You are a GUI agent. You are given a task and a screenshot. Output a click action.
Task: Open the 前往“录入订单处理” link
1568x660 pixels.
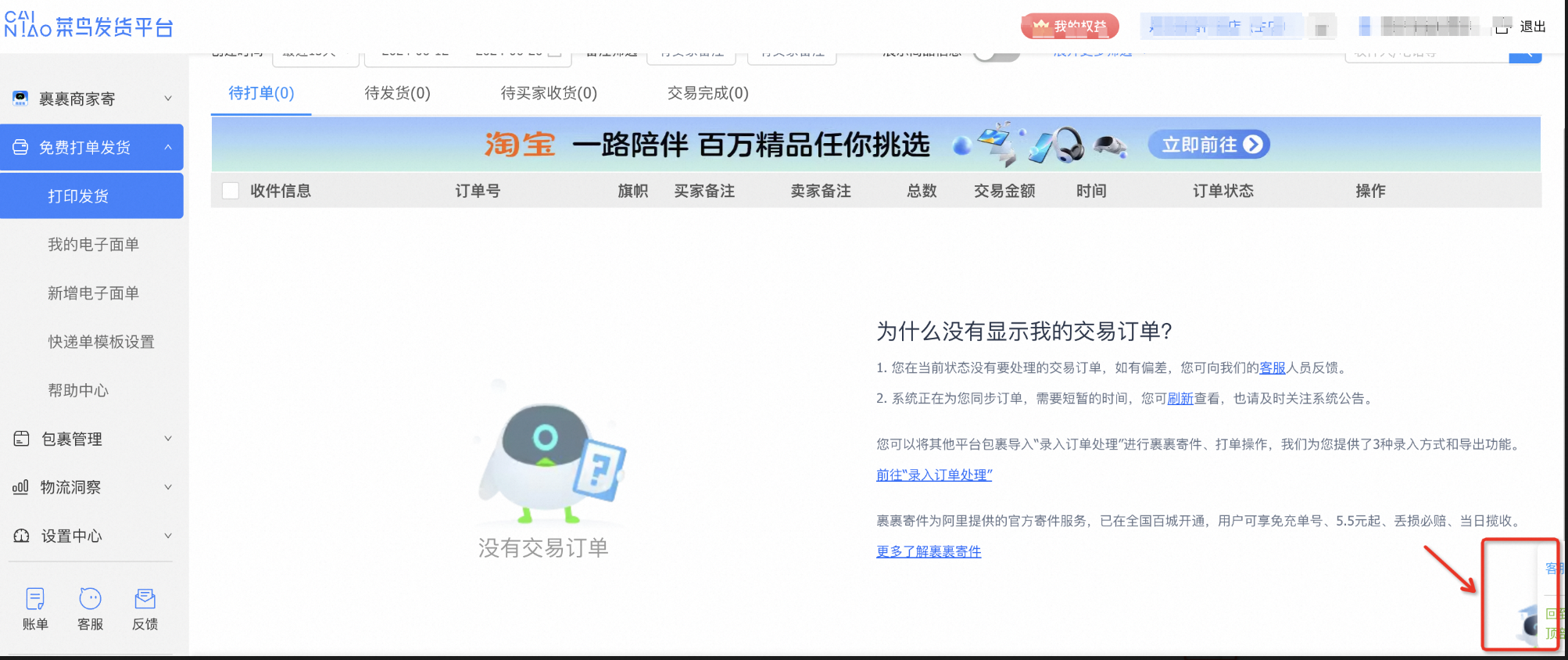[934, 475]
